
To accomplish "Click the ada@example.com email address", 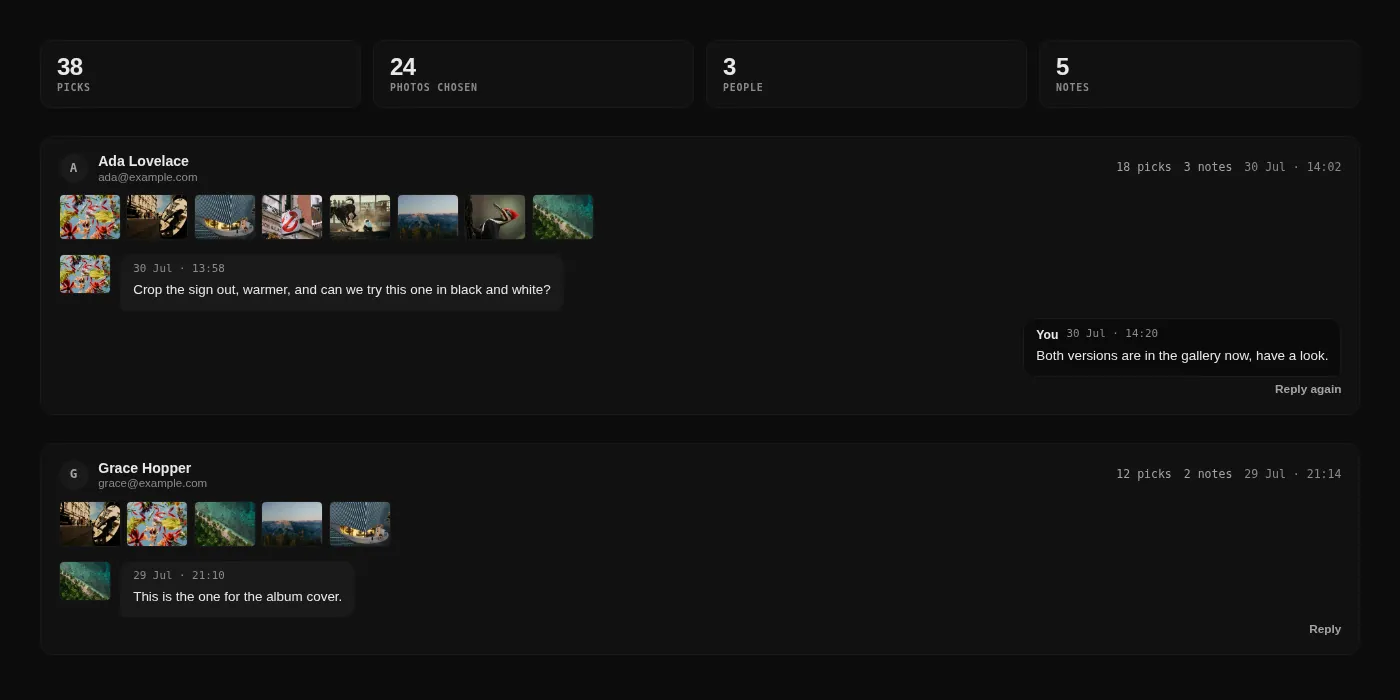I will point(148,177).
